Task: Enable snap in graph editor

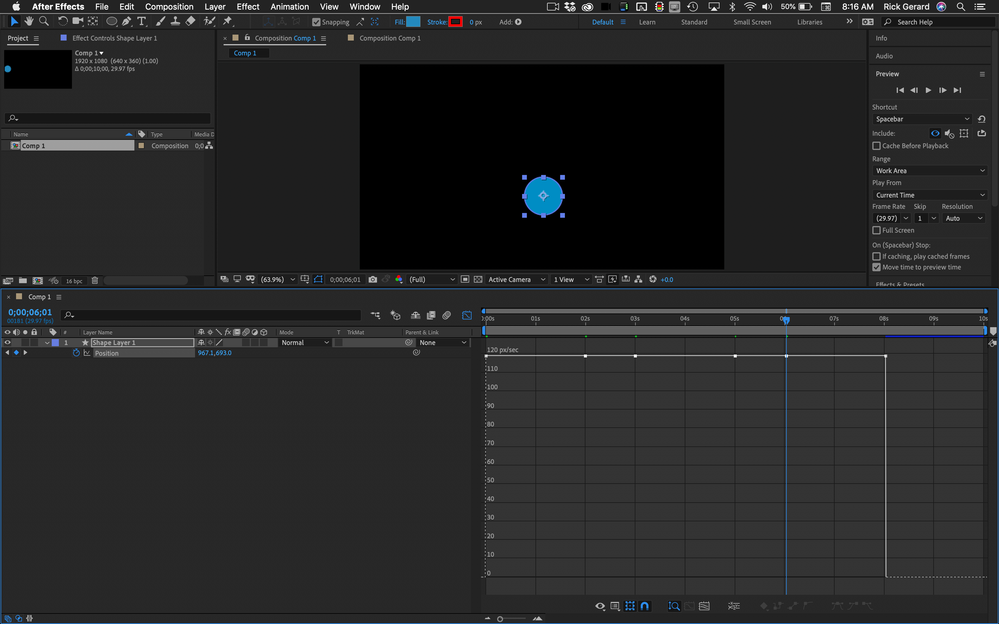Action: pos(644,606)
